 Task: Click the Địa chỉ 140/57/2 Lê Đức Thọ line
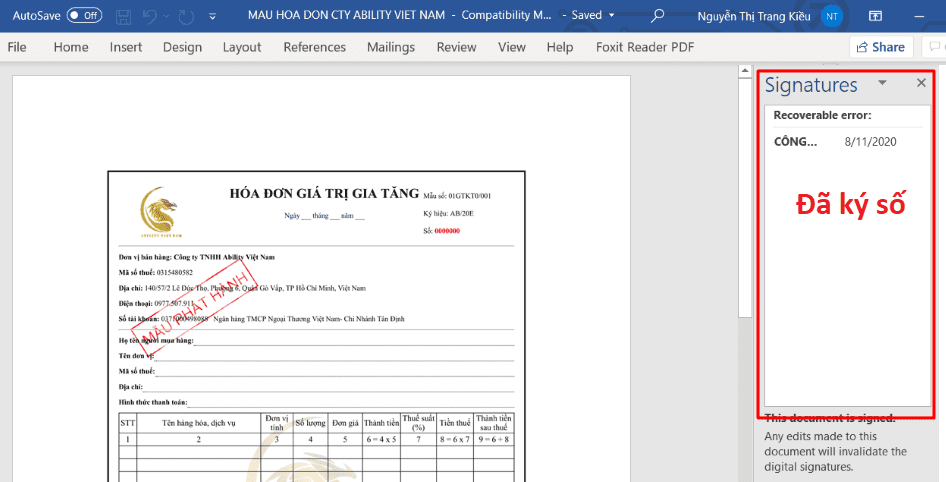242,288
